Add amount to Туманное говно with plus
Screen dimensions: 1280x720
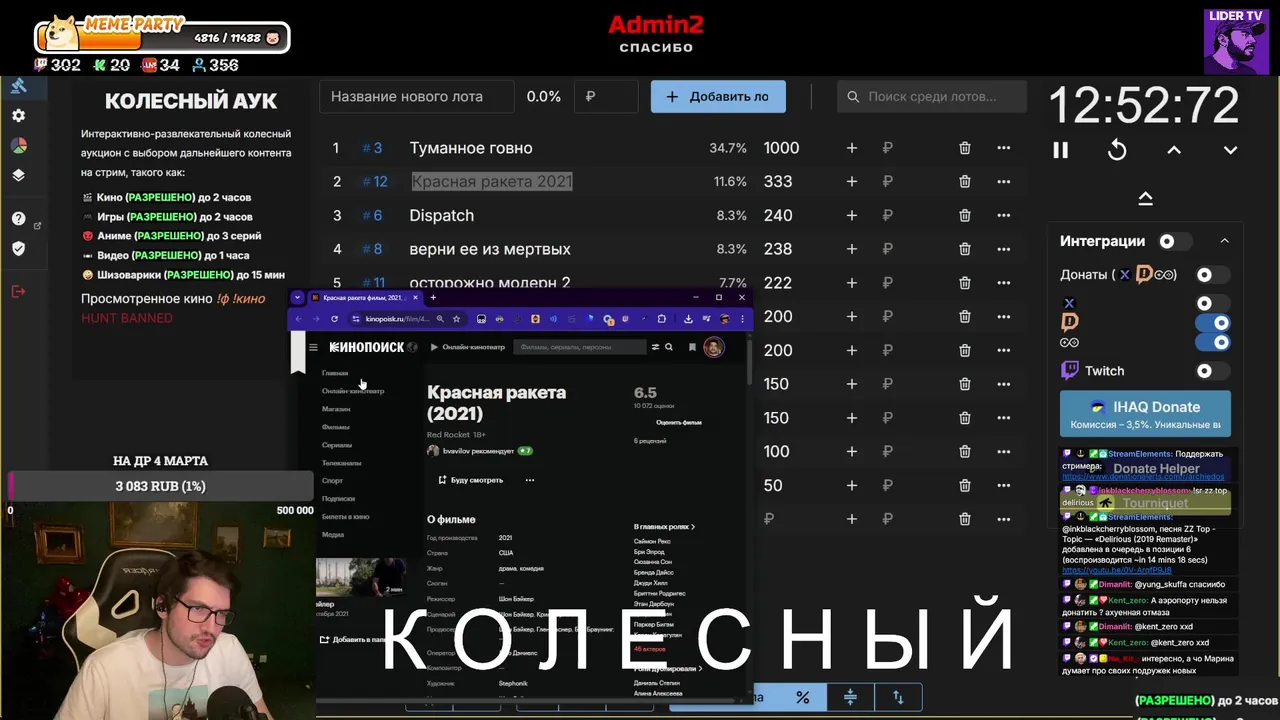click(851, 148)
